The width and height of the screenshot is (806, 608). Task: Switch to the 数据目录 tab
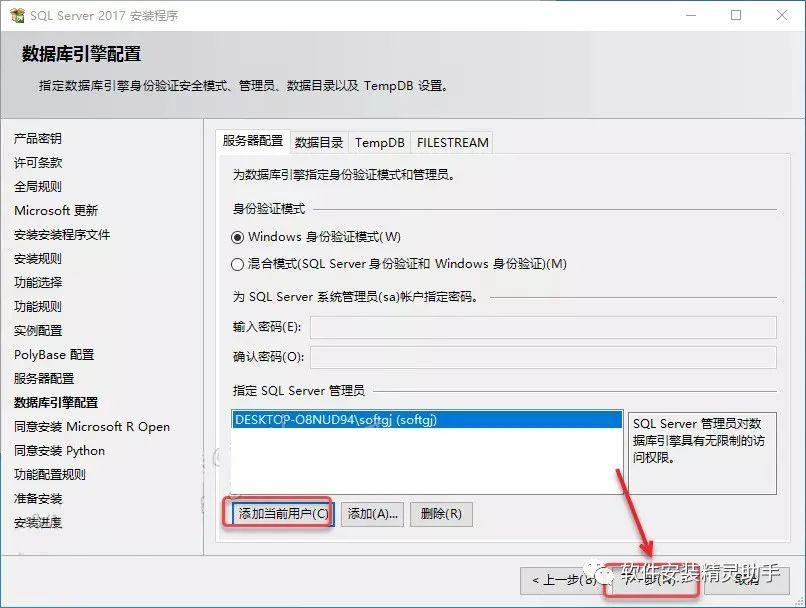point(319,142)
